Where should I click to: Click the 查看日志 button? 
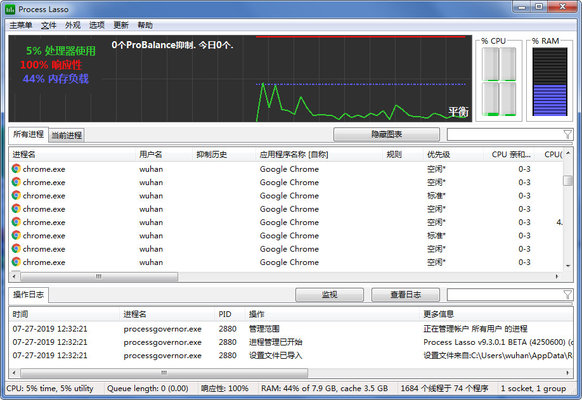[405, 295]
